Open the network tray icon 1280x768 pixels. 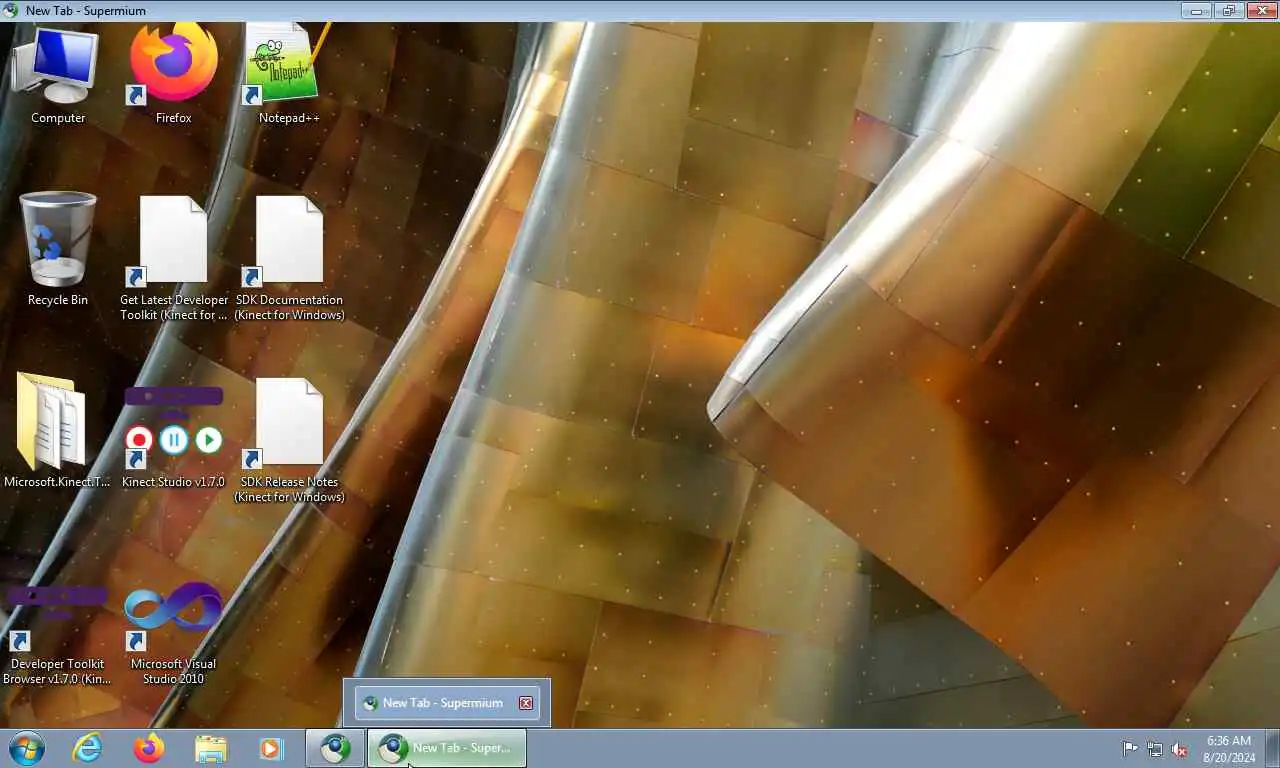(x=1155, y=749)
